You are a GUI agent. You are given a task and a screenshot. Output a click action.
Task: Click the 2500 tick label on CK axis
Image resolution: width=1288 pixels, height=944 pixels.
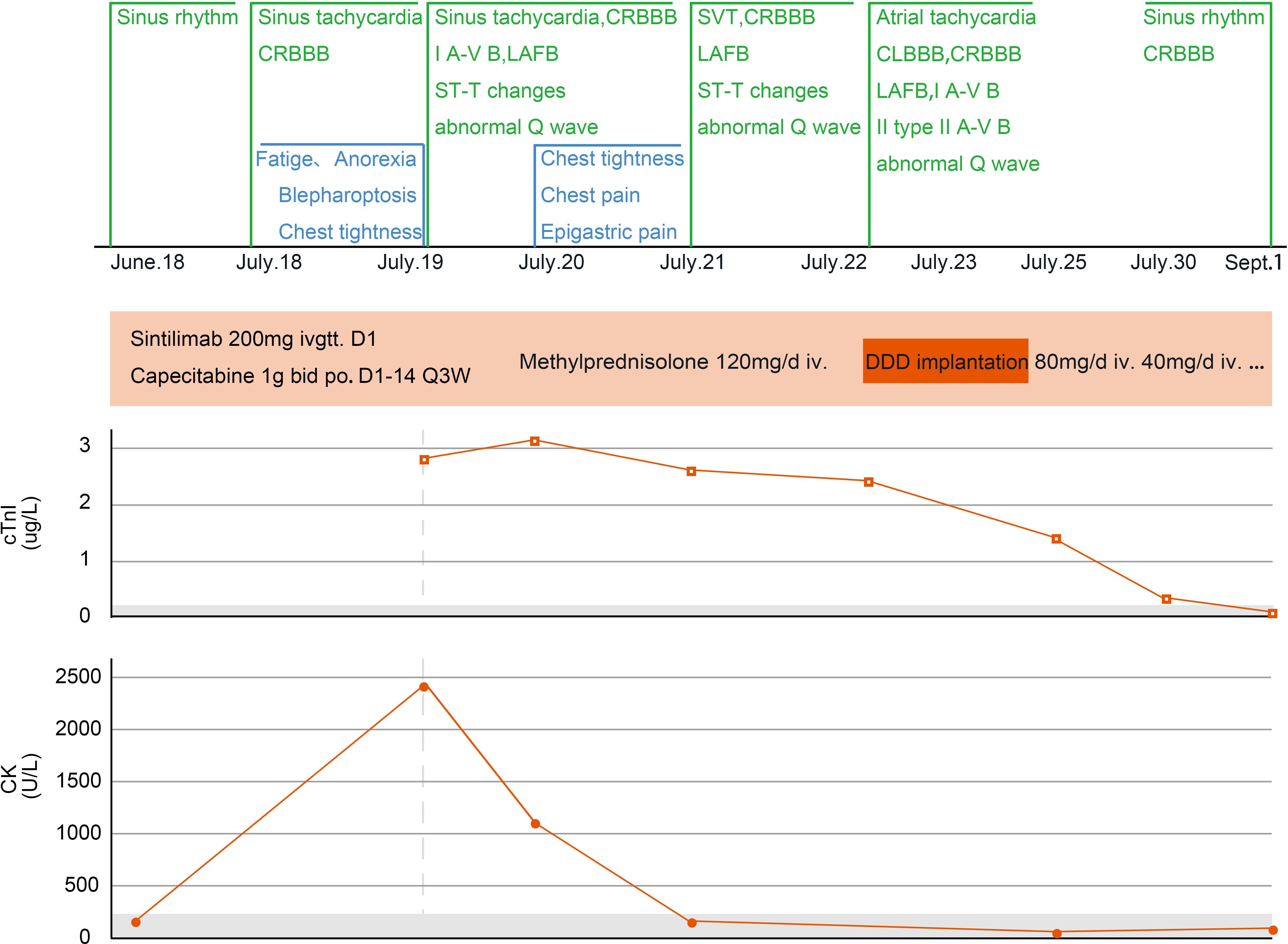point(78,677)
